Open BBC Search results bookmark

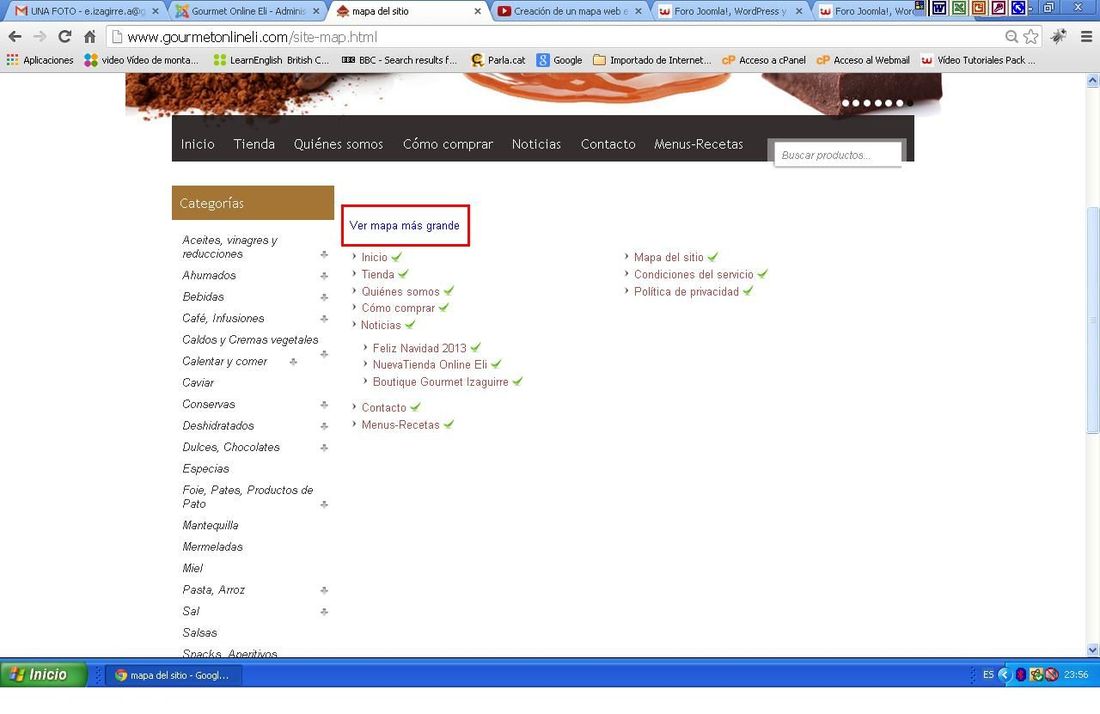[x=399, y=60]
